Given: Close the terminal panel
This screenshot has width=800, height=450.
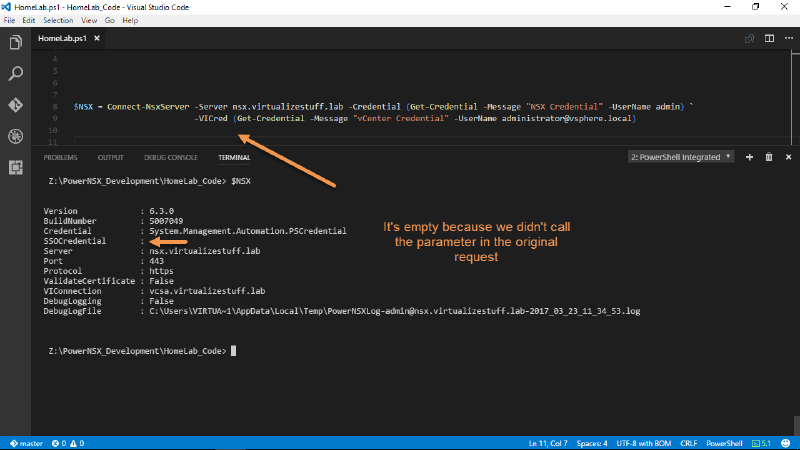Looking at the screenshot, I should 787,157.
